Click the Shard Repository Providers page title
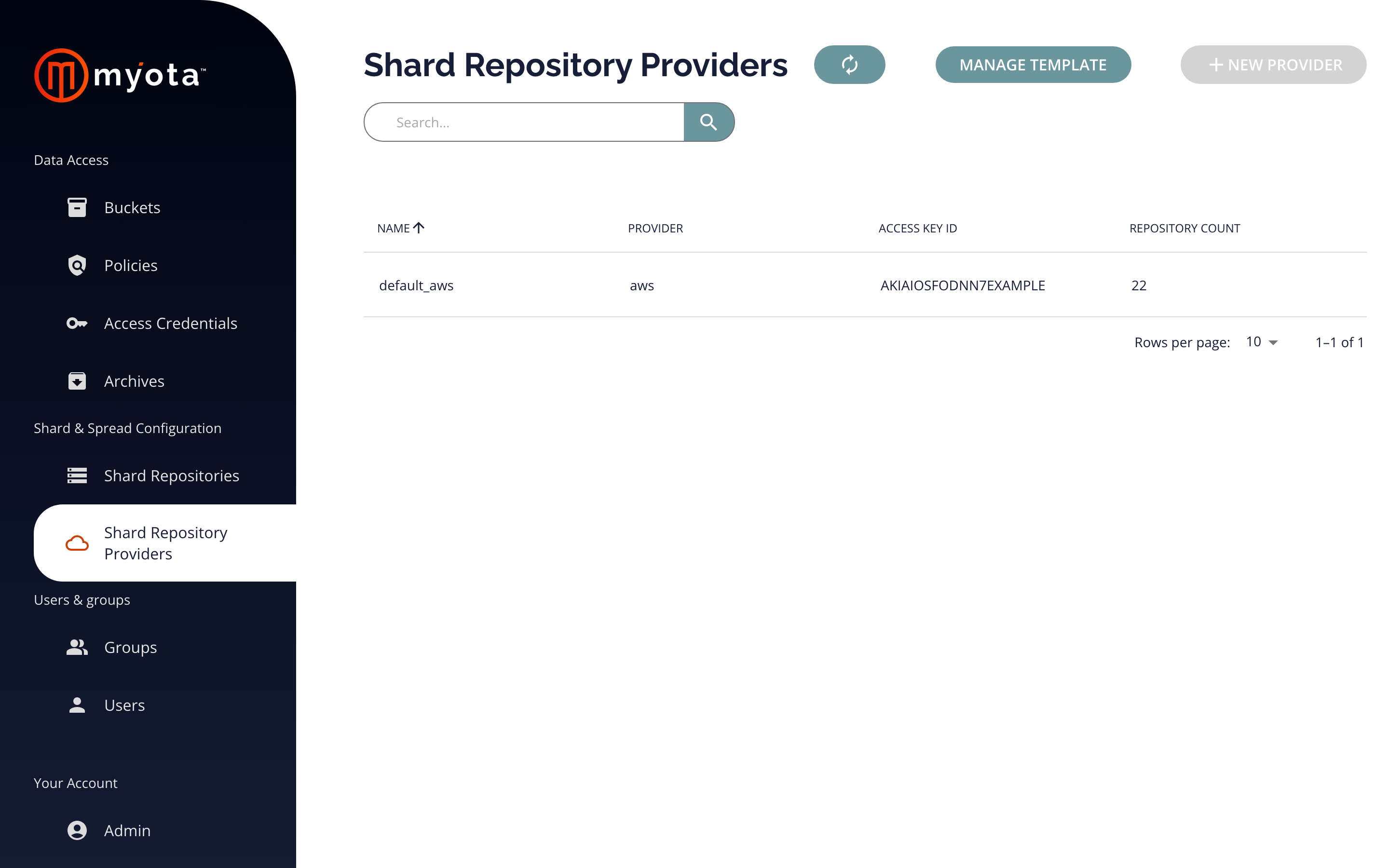The height and width of the screenshot is (868, 1389). click(x=576, y=65)
